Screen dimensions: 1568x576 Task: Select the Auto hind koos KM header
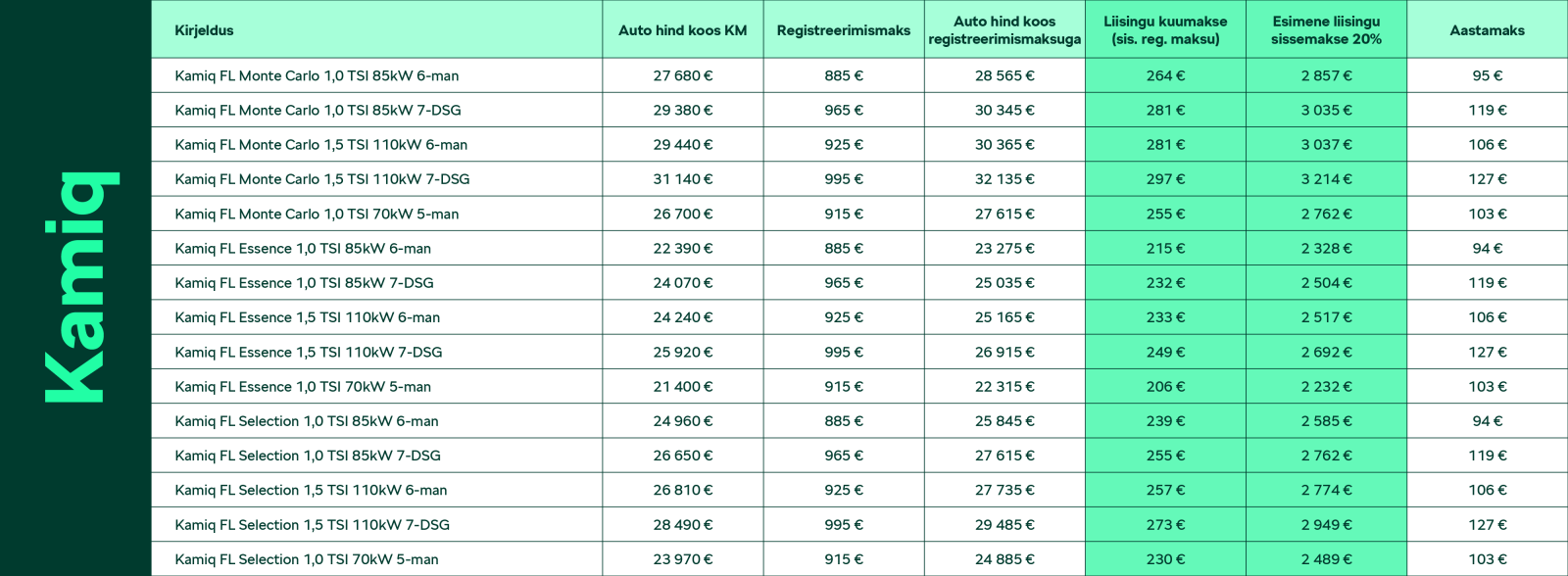pyautogui.click(x=682, y=29)
